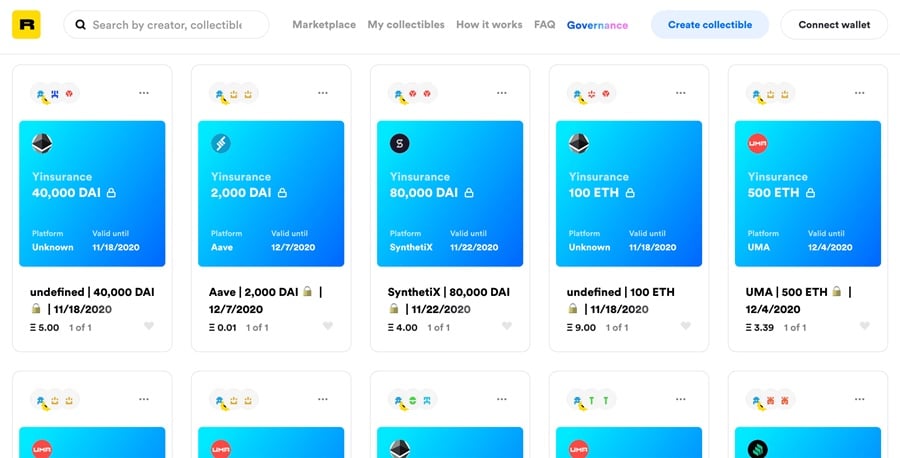900x458 pixels.
Task: Favorite the Aave 2,000 DAI collectible
Action: [x=328, y=326]
